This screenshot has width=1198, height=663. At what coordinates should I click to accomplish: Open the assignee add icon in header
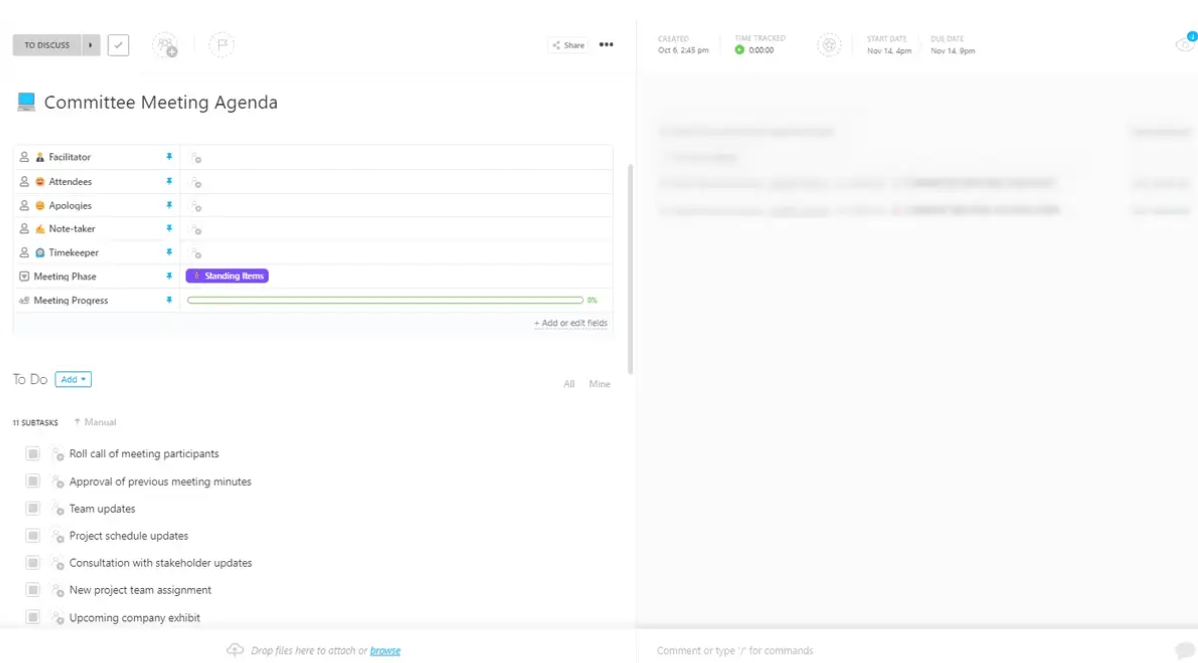click(165, 45)
